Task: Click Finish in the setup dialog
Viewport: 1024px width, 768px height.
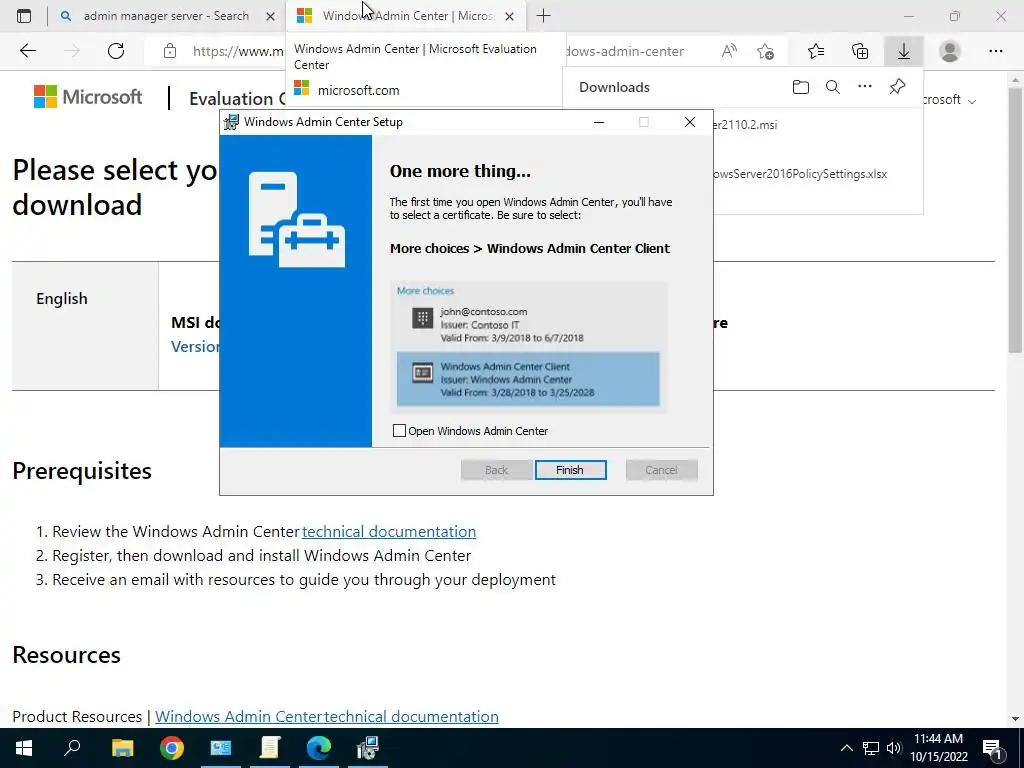Action: pyautogui.click(x=570, y=470)
